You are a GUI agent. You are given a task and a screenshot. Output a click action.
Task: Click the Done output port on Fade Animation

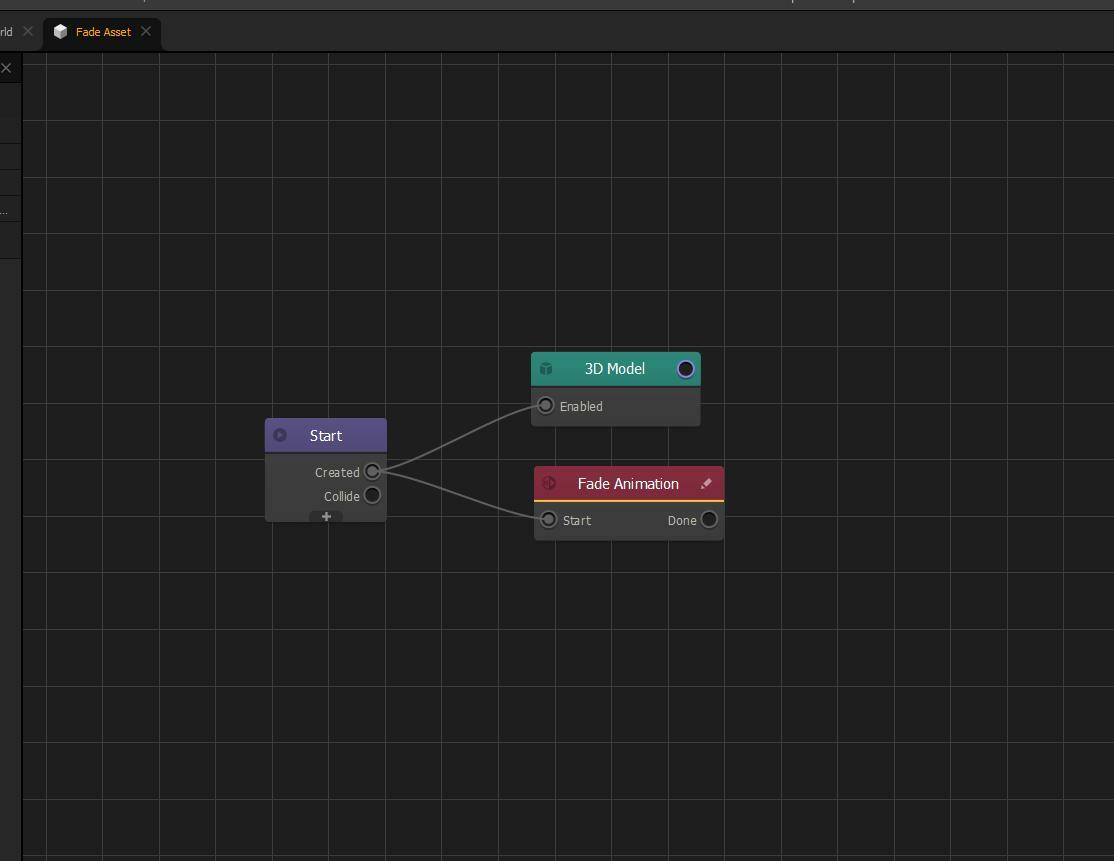click(x=709, y=520)
